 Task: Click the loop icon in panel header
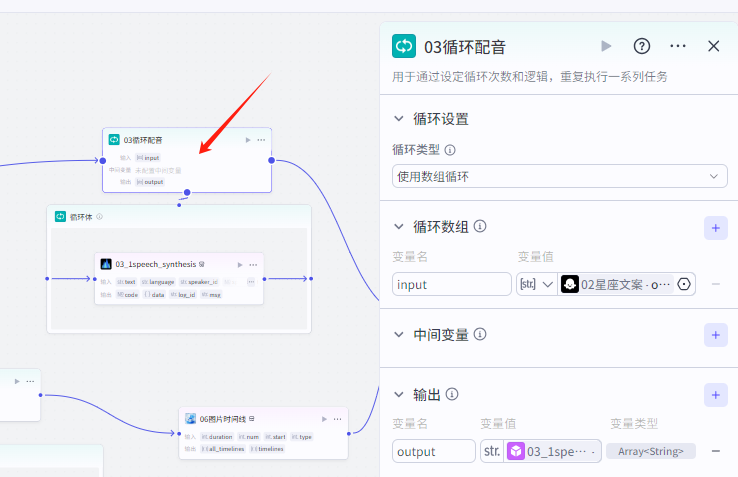tap(404, 46)
